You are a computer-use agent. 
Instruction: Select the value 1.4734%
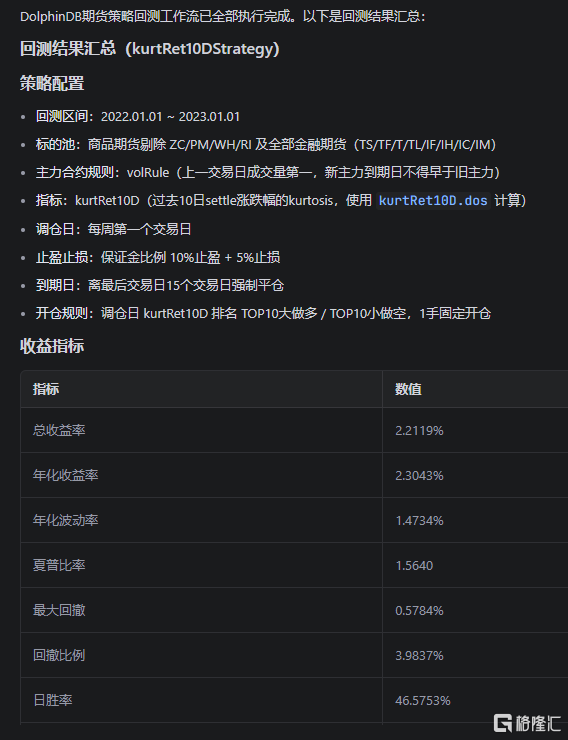pyautogui.click(x=419, y=520)
